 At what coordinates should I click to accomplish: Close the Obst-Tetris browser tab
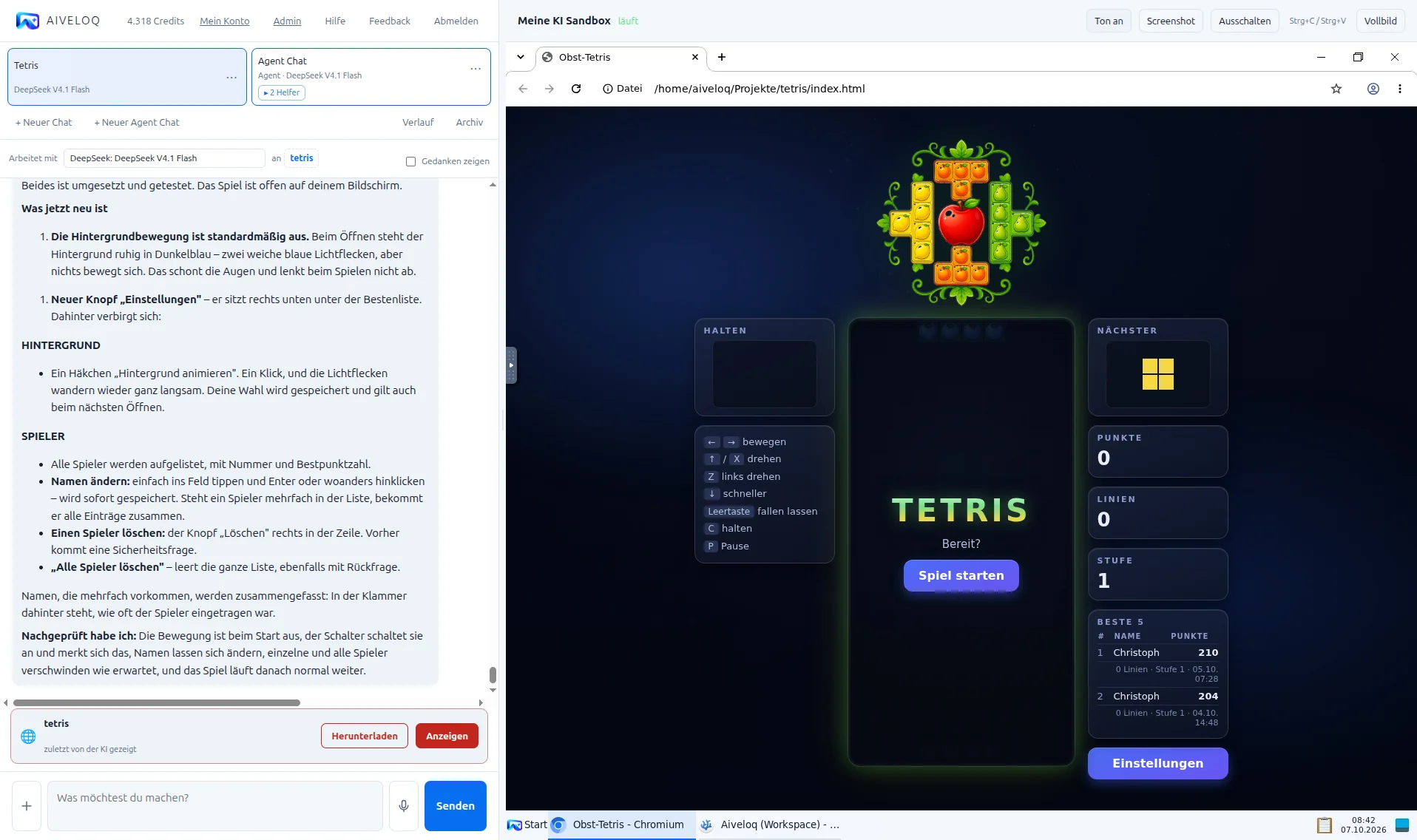pos(695,57)
